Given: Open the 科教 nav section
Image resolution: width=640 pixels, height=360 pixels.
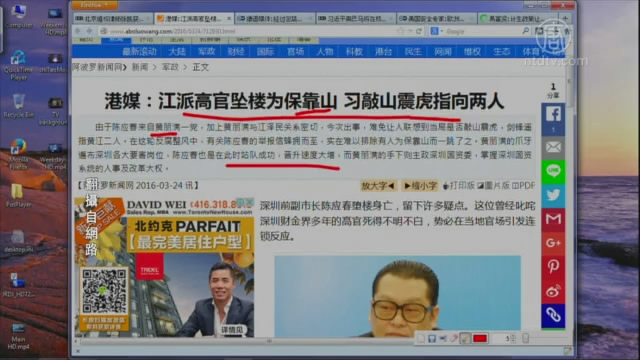Looking at the screenshot, I should 354,51.
